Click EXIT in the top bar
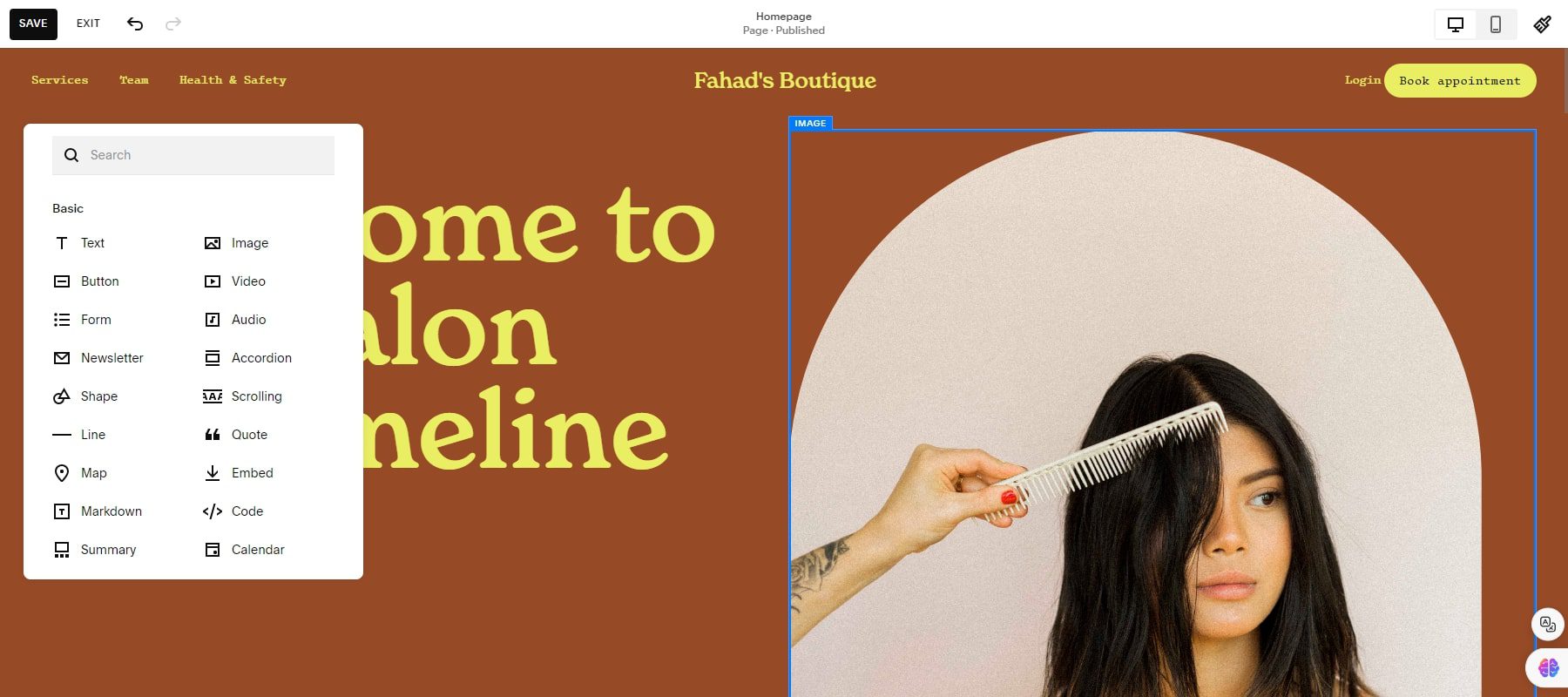 pos(88,24)
